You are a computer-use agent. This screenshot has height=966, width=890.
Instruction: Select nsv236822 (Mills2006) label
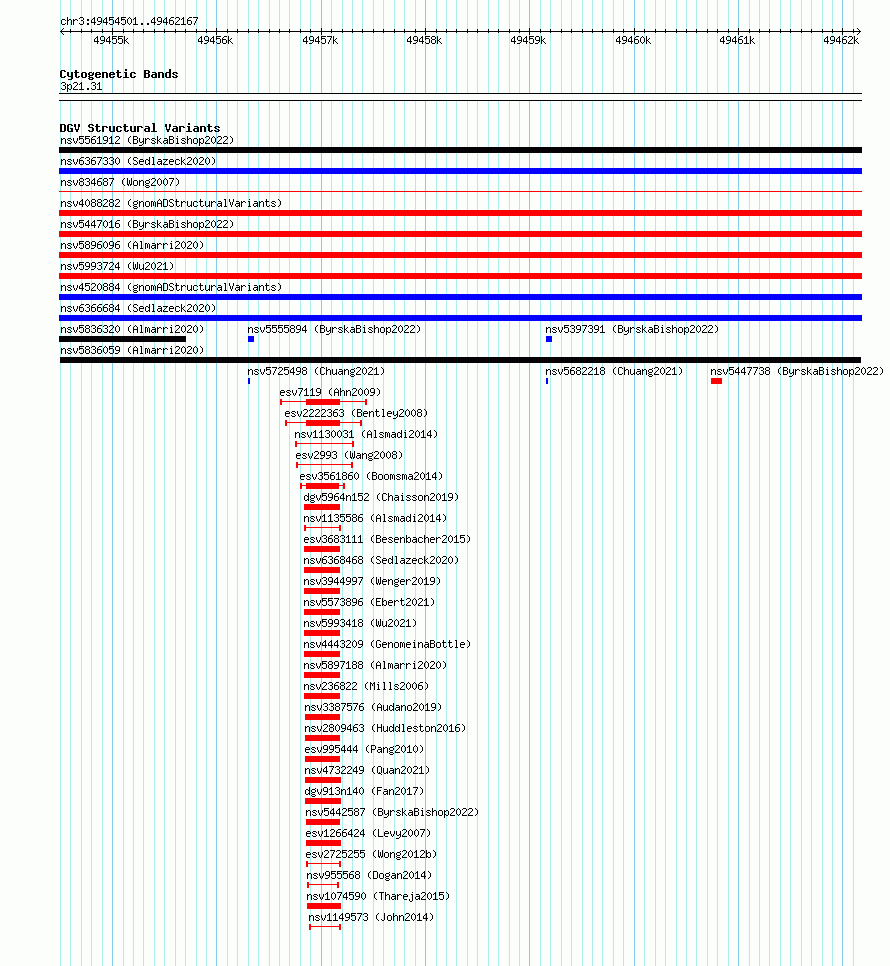[x=366, y=685]
